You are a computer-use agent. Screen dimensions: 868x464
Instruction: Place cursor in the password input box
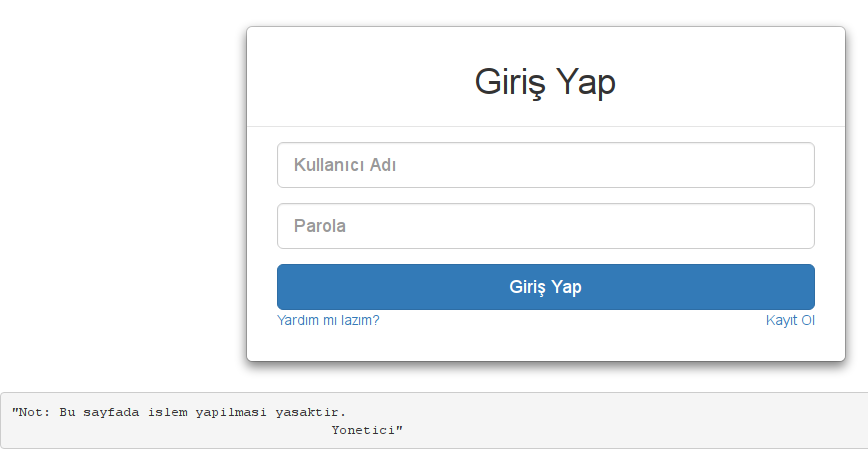545,226
